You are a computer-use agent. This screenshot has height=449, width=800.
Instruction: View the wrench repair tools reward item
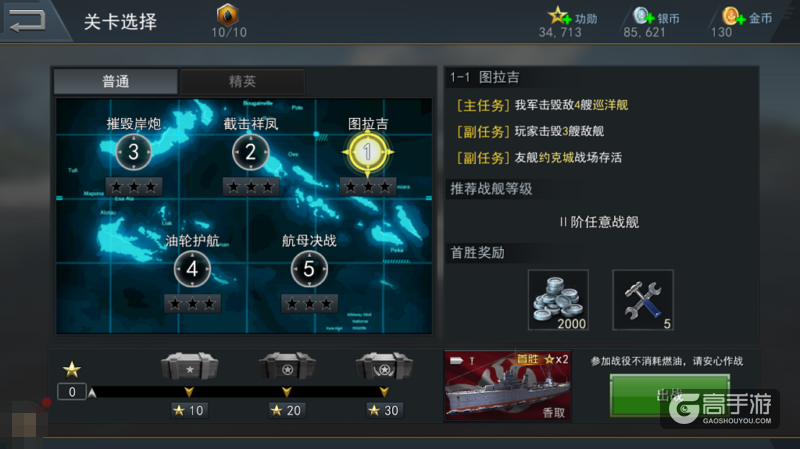click(643, 300)
